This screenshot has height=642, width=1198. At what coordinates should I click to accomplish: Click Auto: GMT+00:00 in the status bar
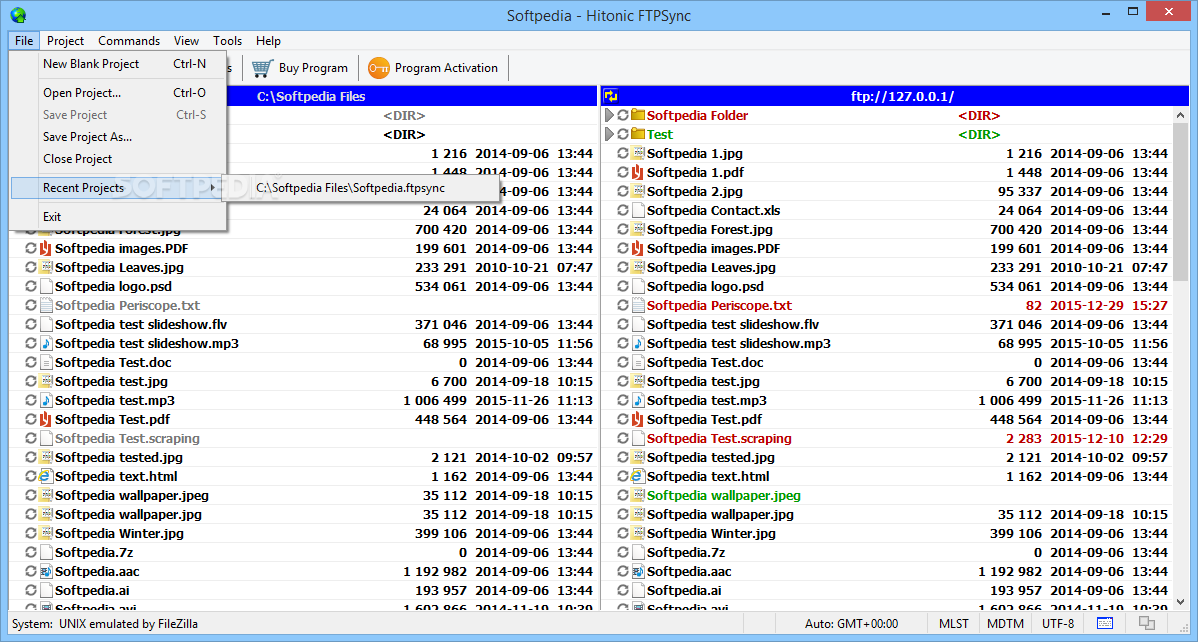tap(851, 624)
